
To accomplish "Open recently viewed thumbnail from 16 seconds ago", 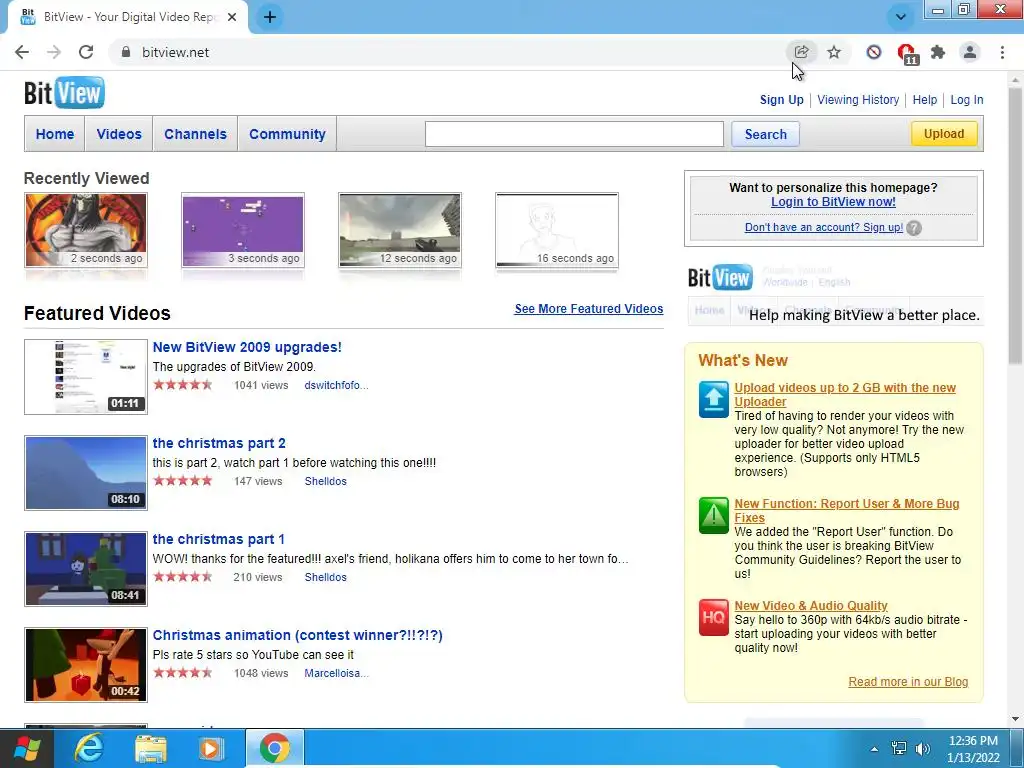I will tap(557, 230).
